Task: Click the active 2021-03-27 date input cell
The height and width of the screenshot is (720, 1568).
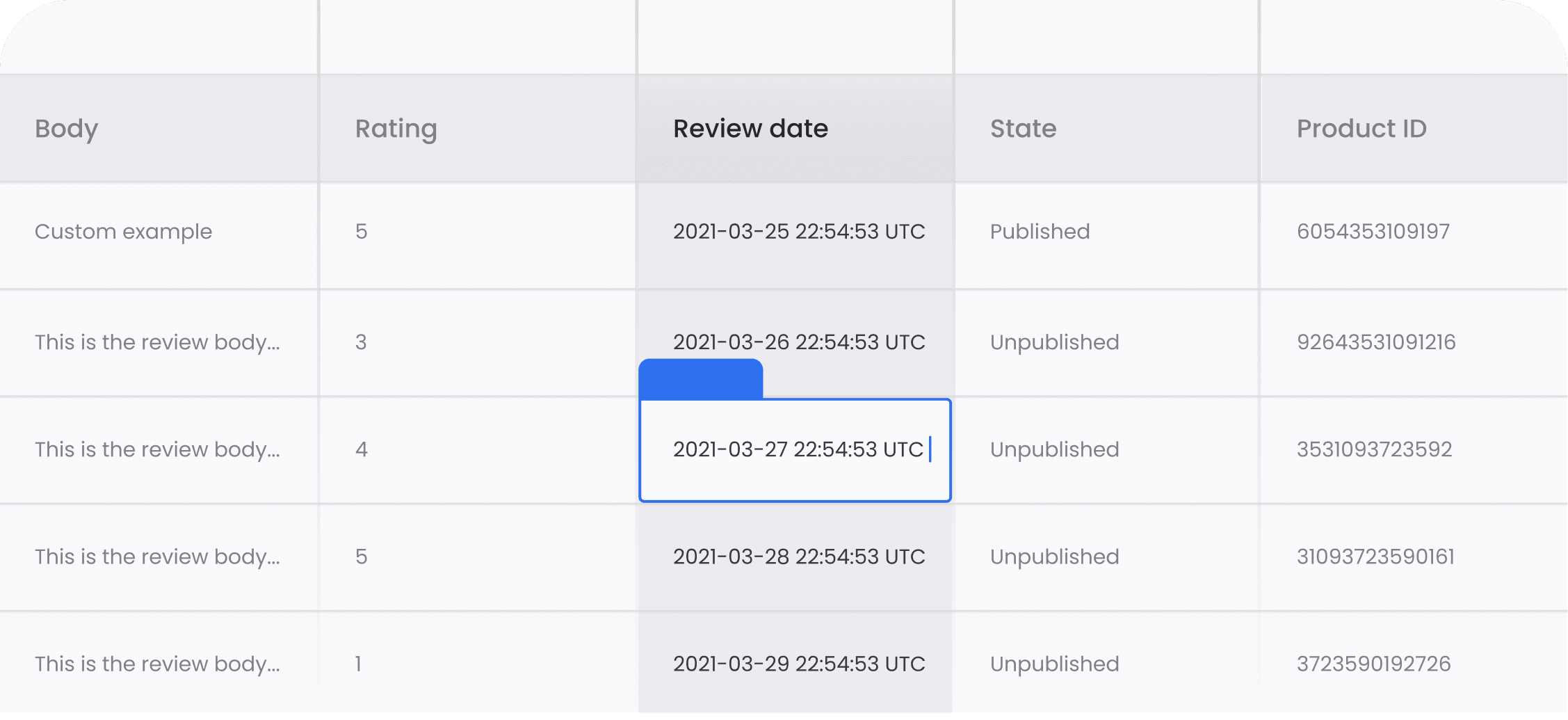Action: (x=795, y=450)
